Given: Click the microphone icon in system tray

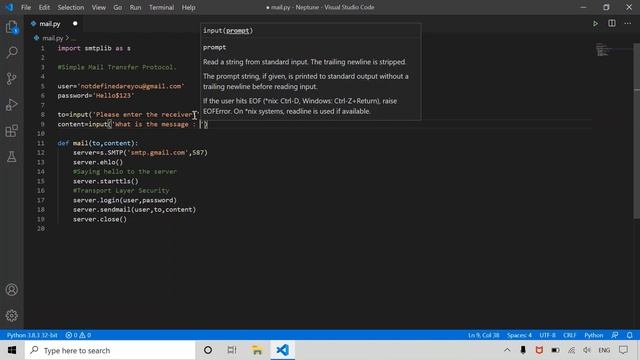Looking at the screenshot, I should click(523, 350).
